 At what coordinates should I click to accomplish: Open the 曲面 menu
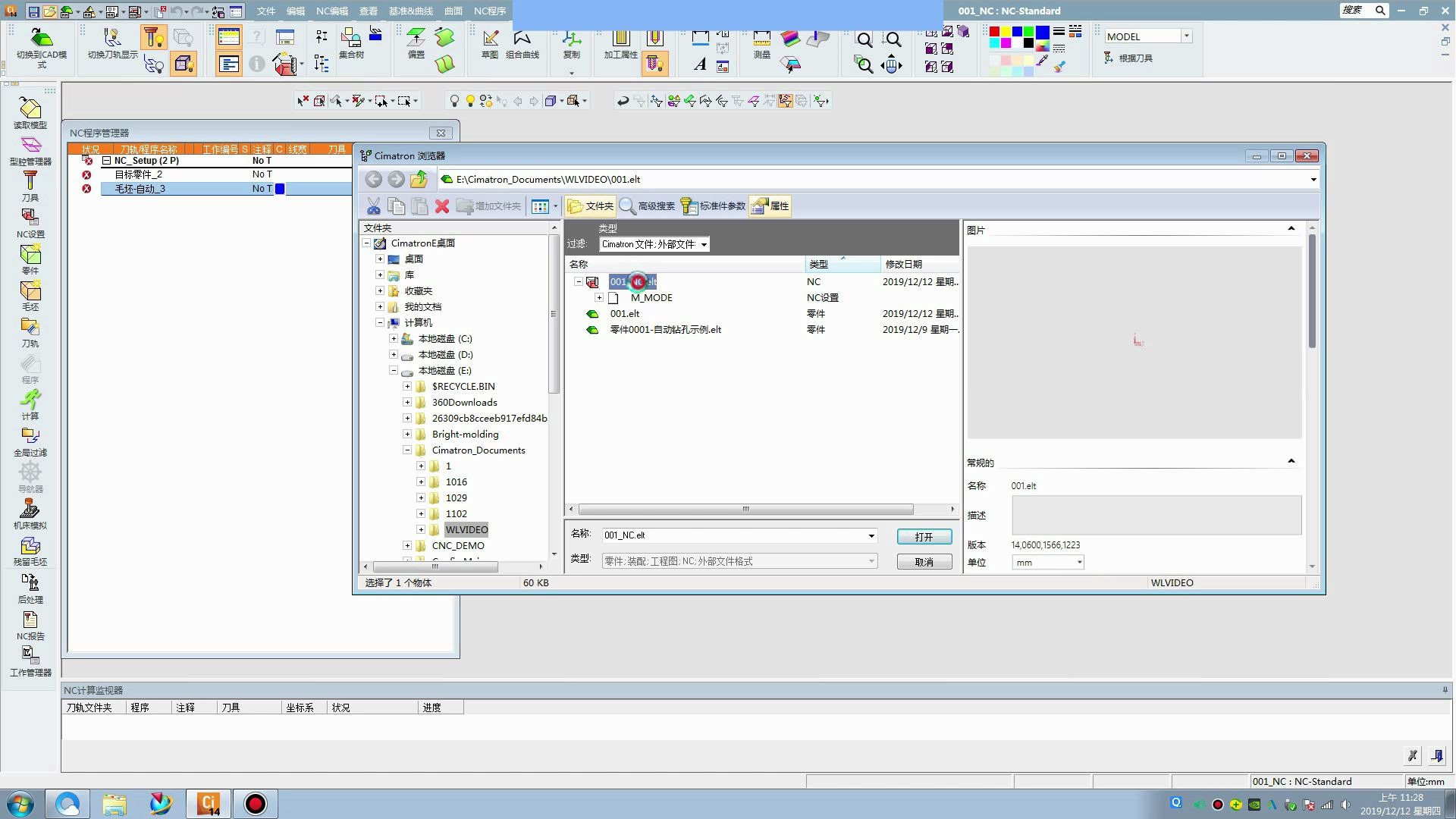453,11
